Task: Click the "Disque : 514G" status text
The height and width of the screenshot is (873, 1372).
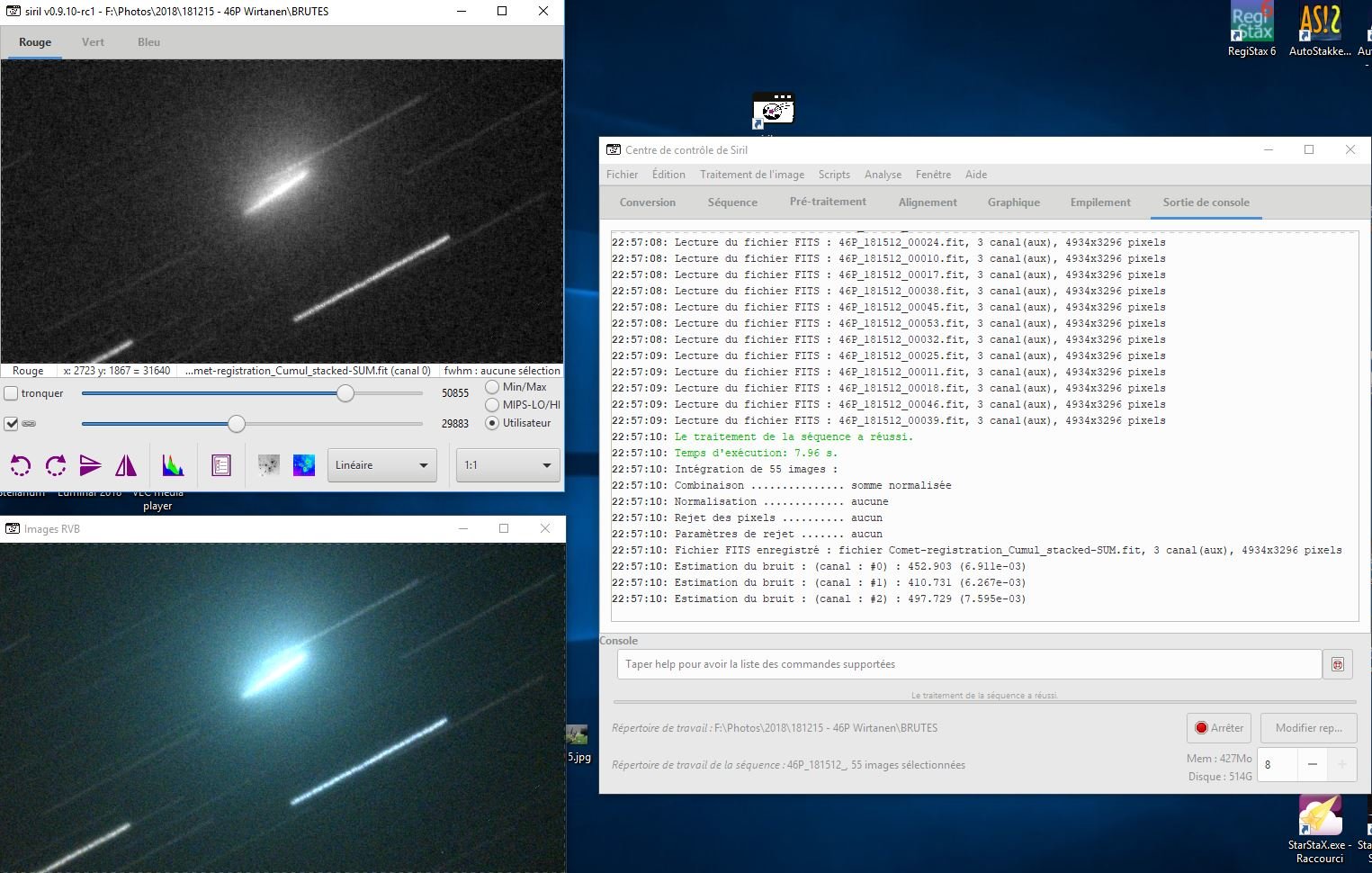Action: tap(1220, 777)
